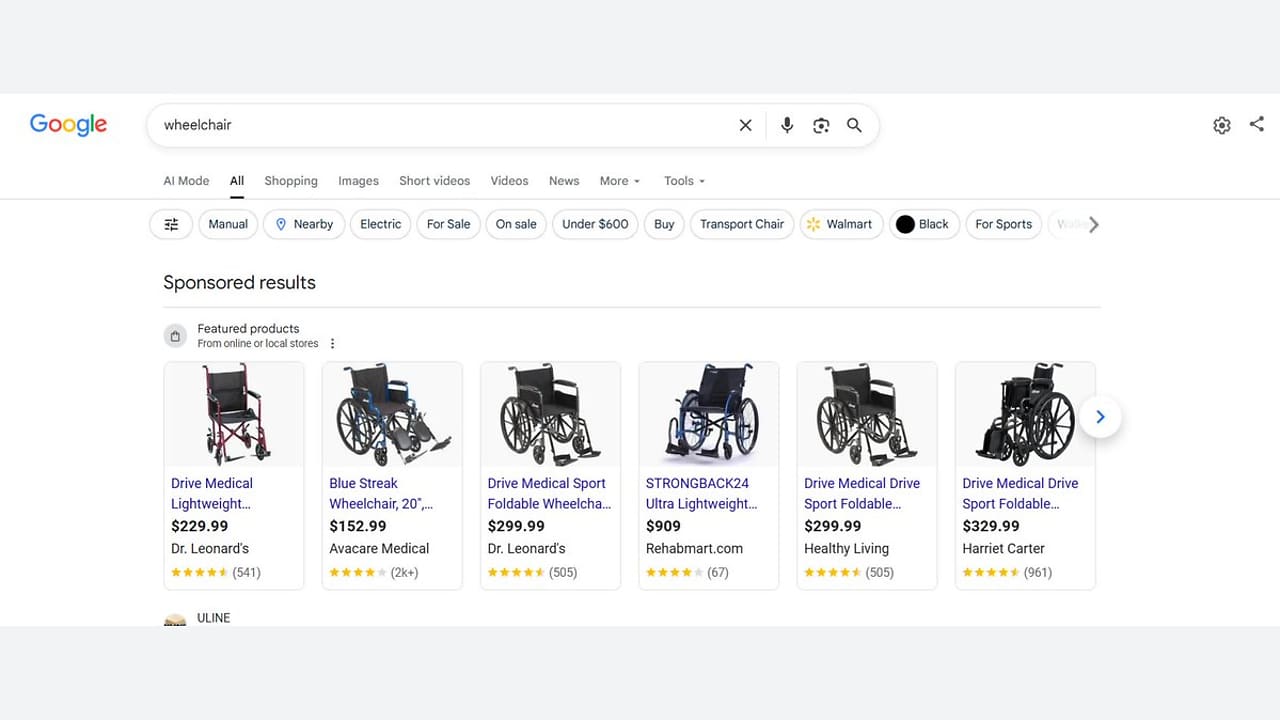Open the red Drive Medical Lightweight wheelchair image

coord(234,414)
